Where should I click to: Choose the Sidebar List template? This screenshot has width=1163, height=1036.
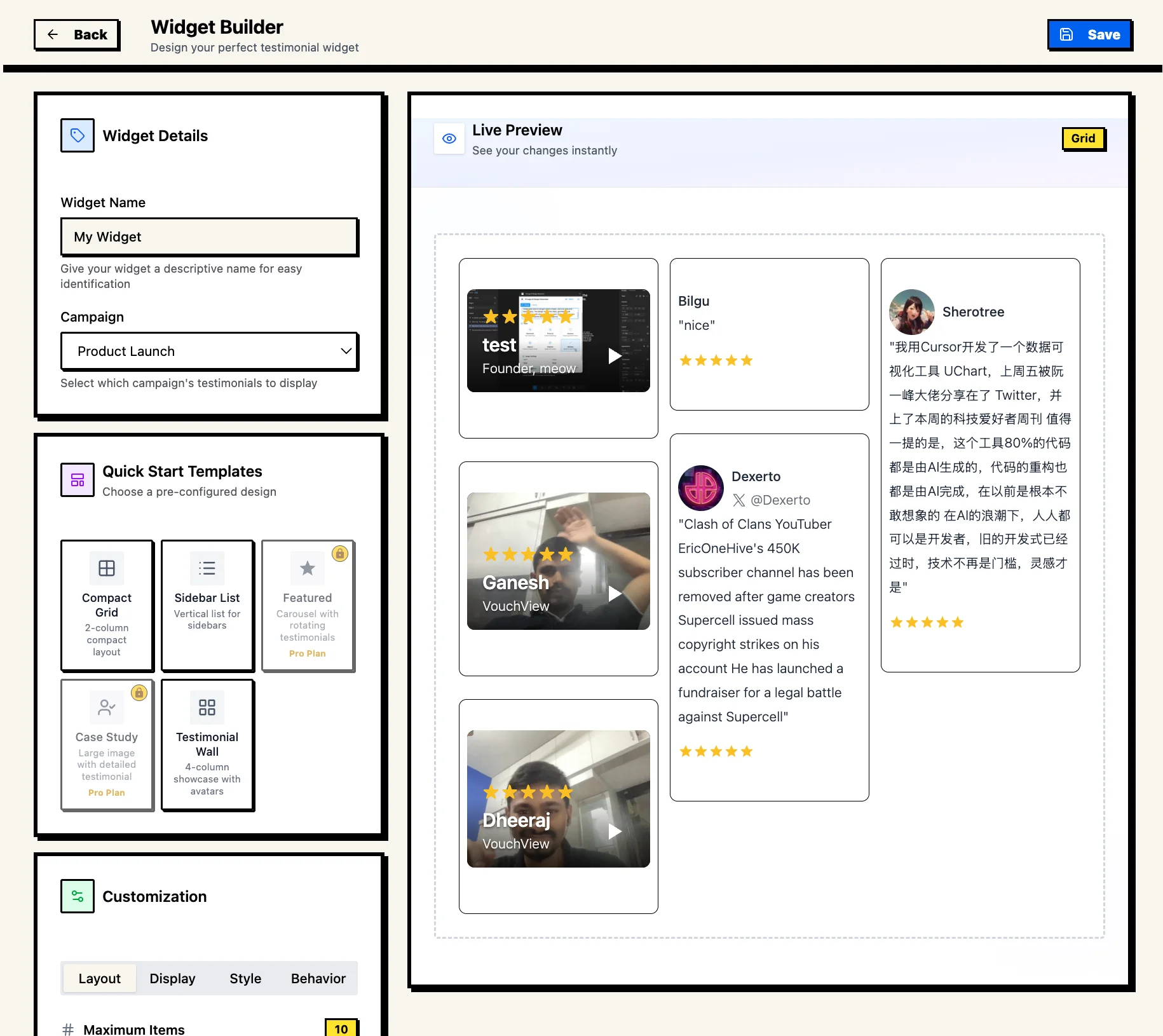tap(207, 605)
